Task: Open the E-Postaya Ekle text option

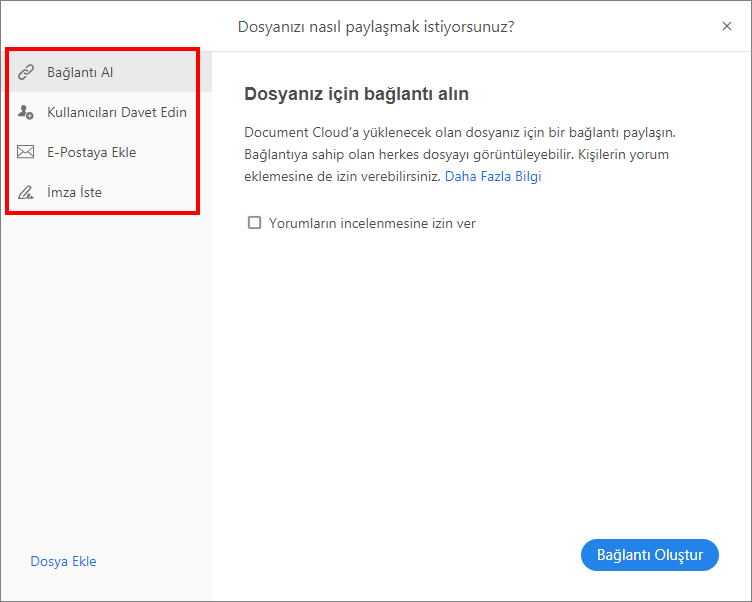Action: coord(91,152)
